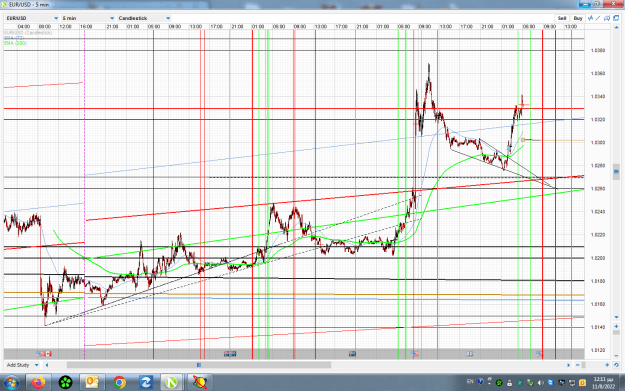This screenshot has width=625, height=391.
Task: Open the blue sync arrows taskbar app
Action: point(146,383)
